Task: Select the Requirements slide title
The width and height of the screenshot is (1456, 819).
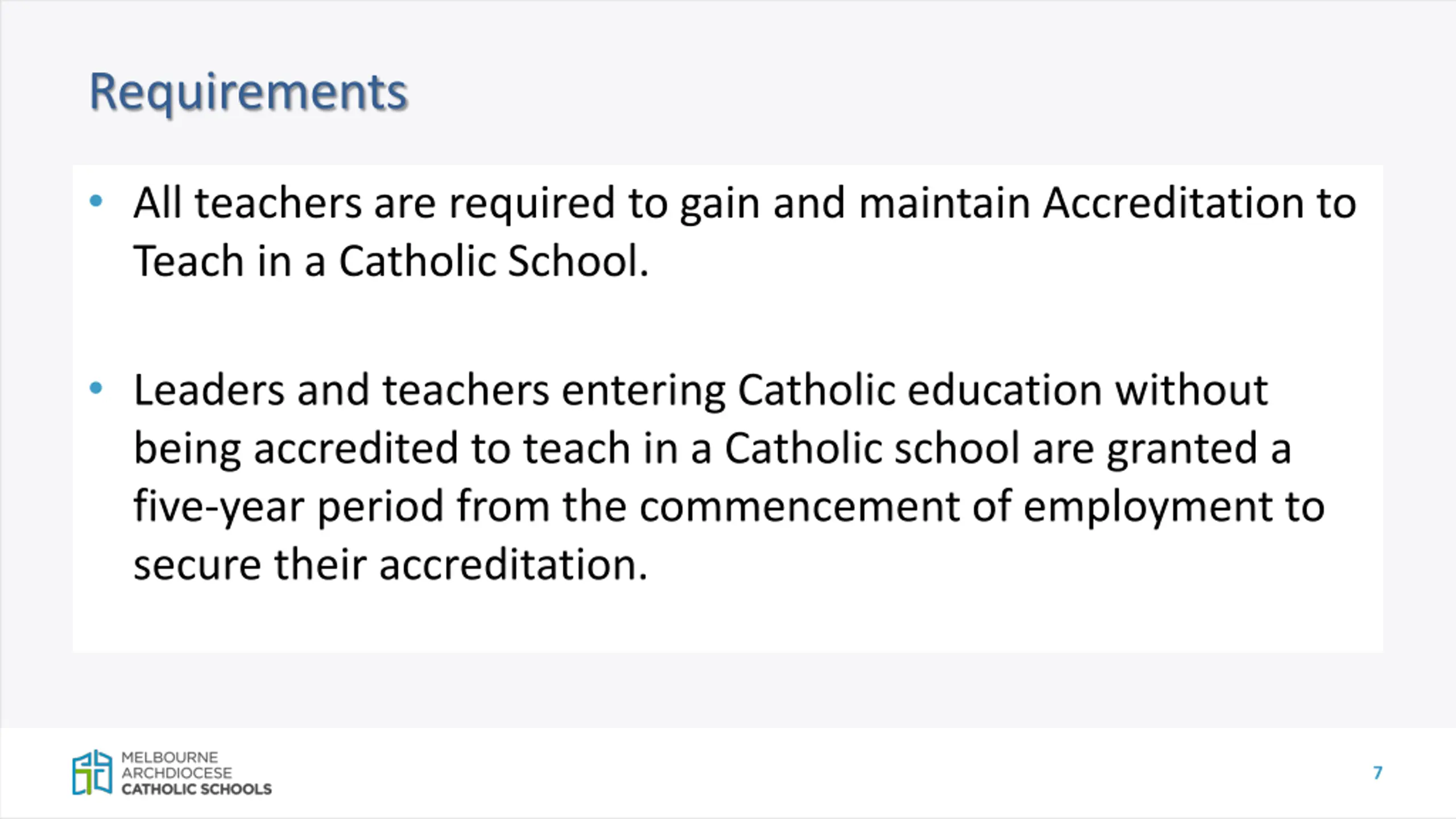Action: point(249,93)
